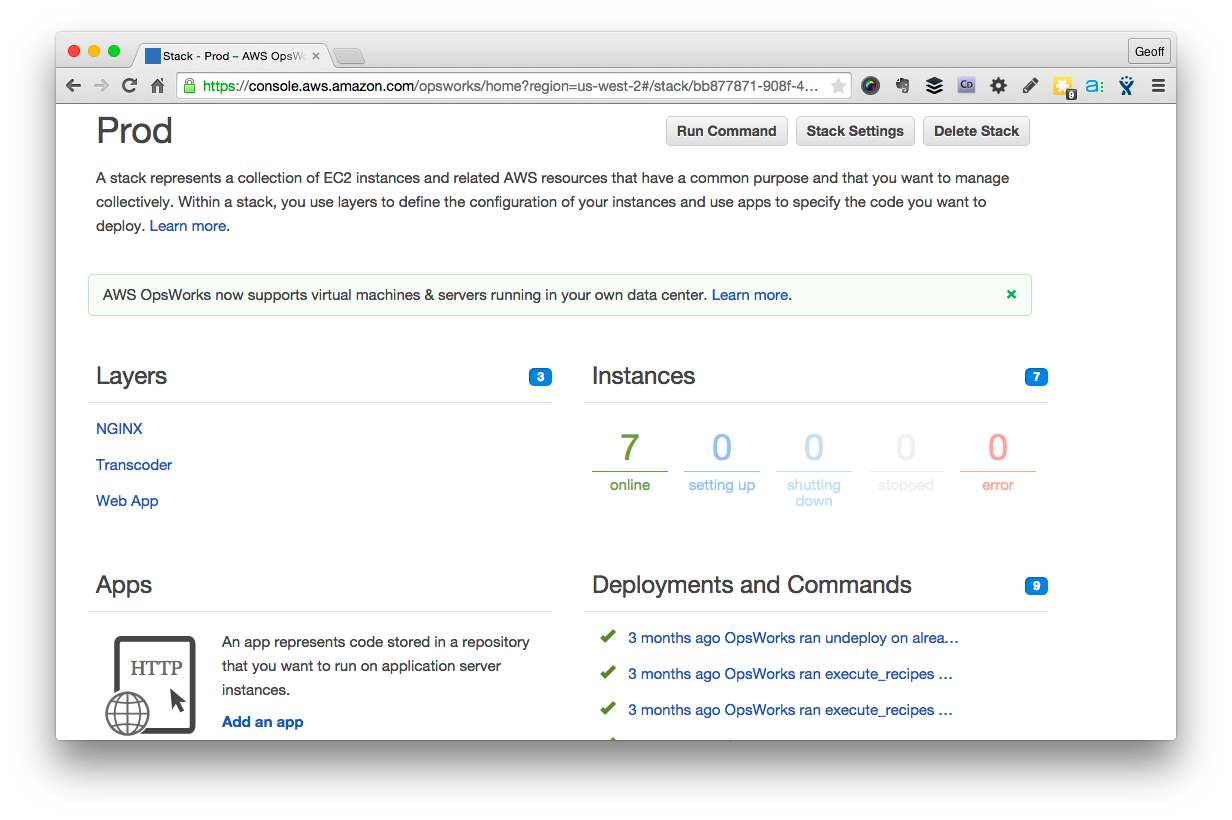Click the blue 'a:' extension icon
Screen dimensions: 1232x820
tap(1094, 86)
